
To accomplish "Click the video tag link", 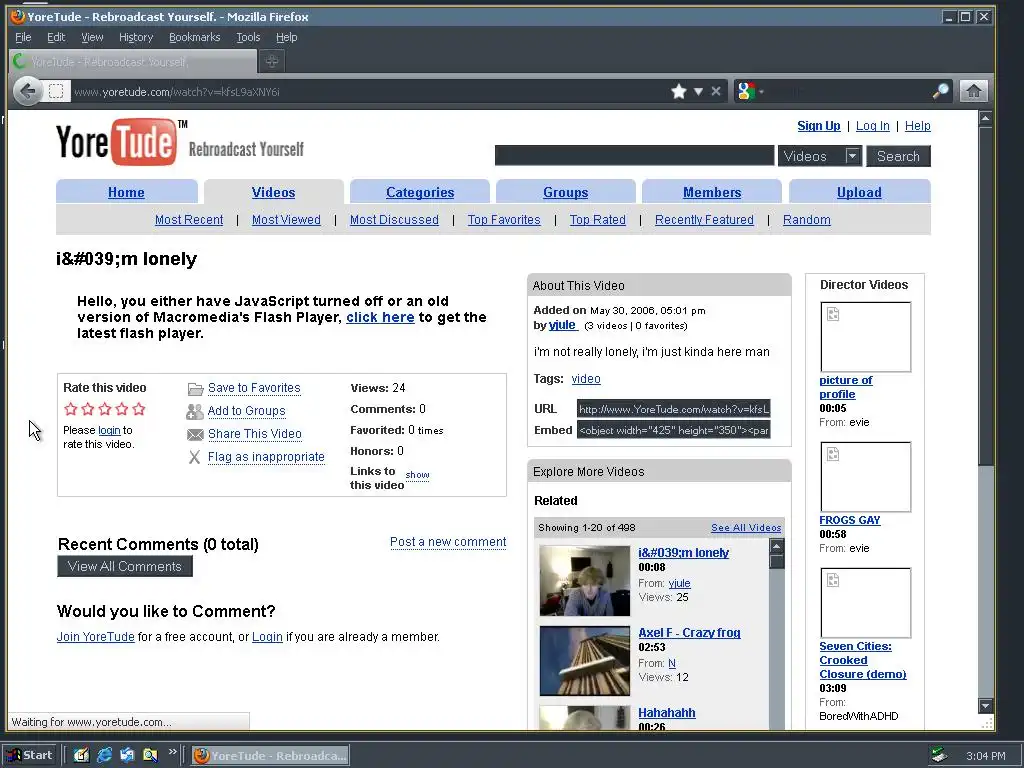I will click(x=586, y=379).
